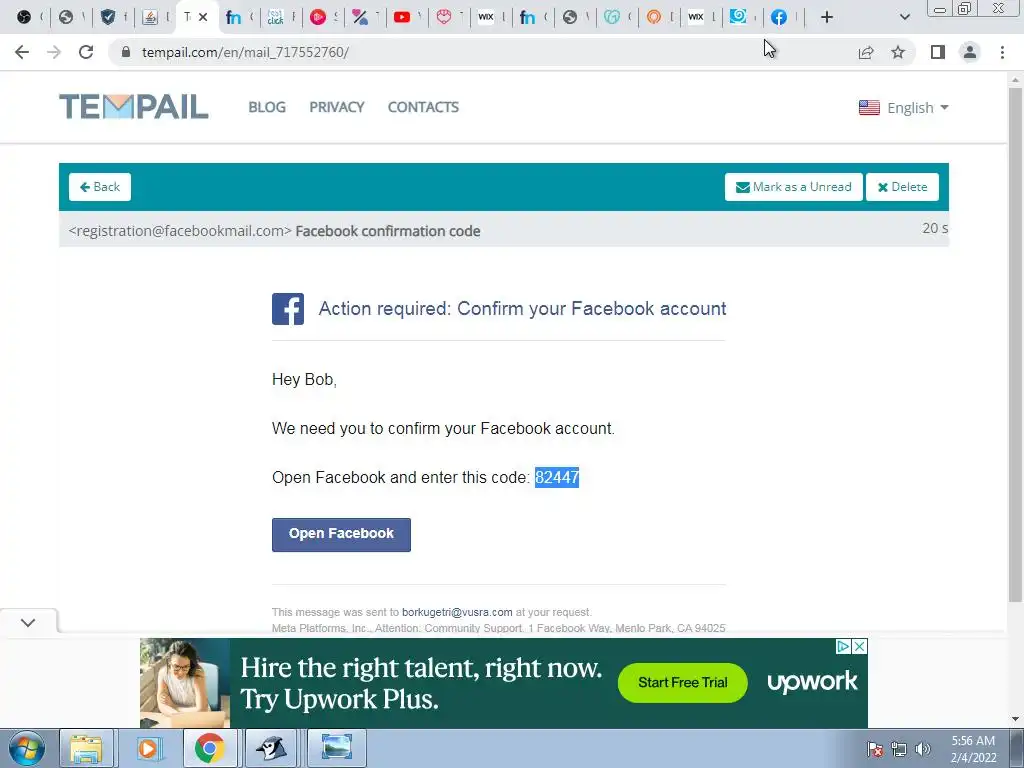This screenshot has height=768, width=1024.
Task: Click the Open Facebook button
Action: pyautogui.click(x=342, y=535)
